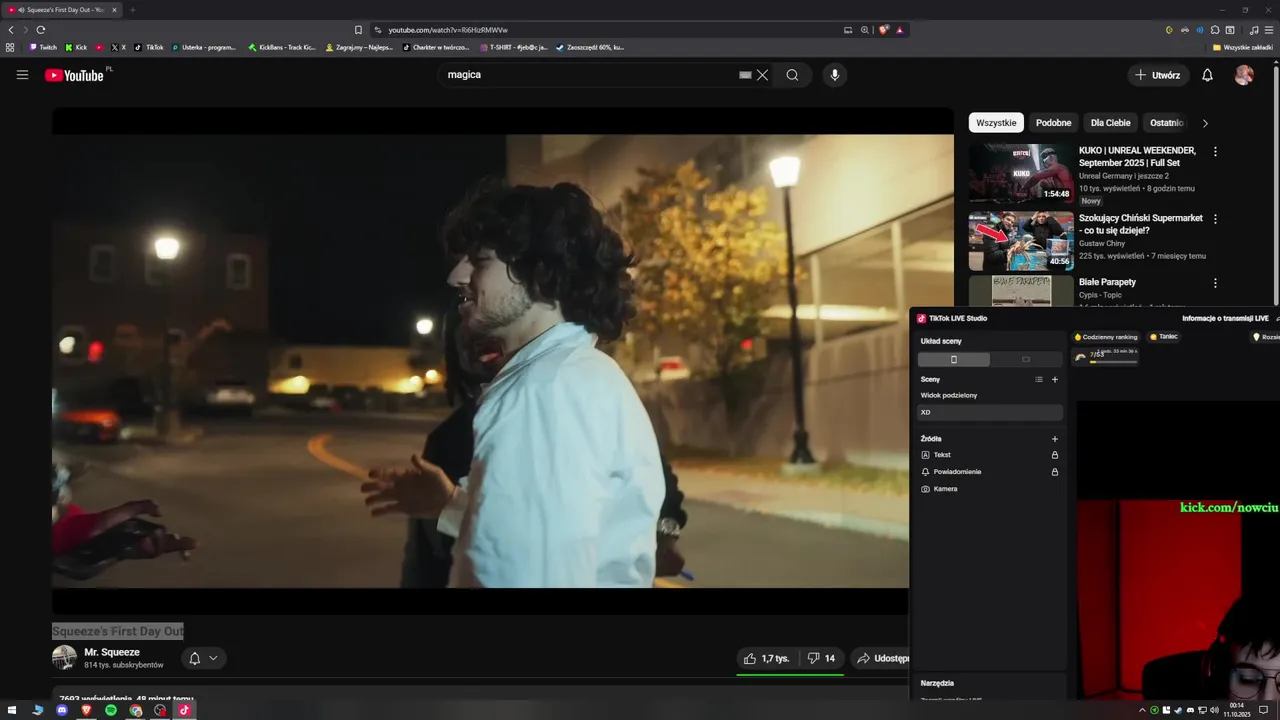This screenshot has width=1280, height=720.
Task: Open Discord from the taskbar
Action: (62, 710)
